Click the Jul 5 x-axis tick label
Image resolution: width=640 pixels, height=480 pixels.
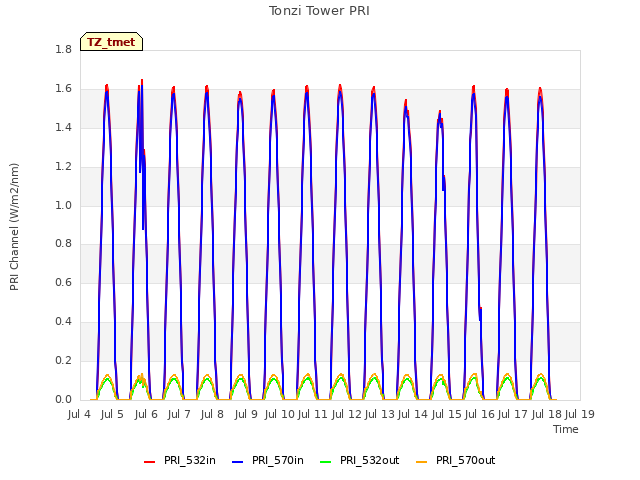pos(112,414)
